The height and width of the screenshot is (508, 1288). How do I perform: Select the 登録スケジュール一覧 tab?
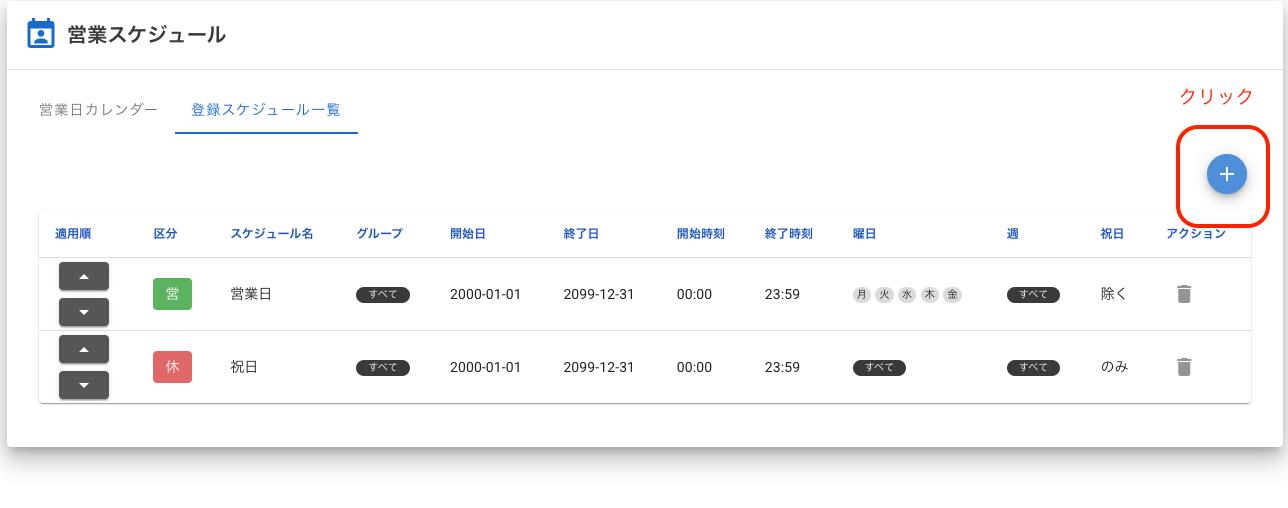[x=266, y=110]
